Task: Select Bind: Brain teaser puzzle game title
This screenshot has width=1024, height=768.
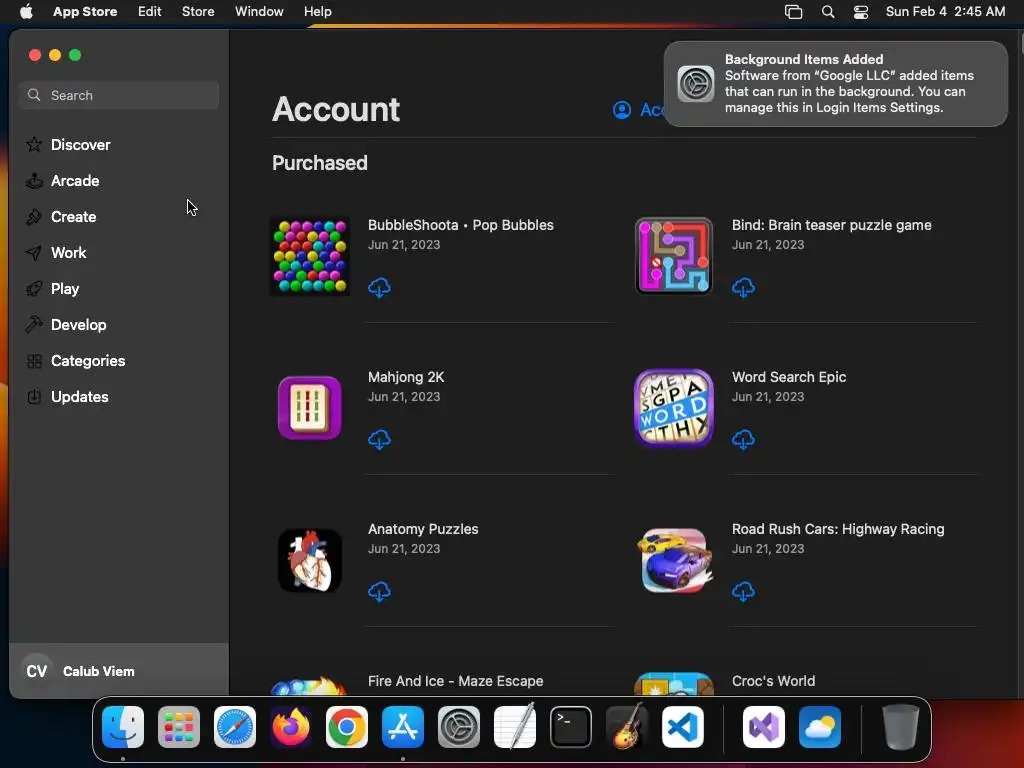Action: tap(831, 225)
